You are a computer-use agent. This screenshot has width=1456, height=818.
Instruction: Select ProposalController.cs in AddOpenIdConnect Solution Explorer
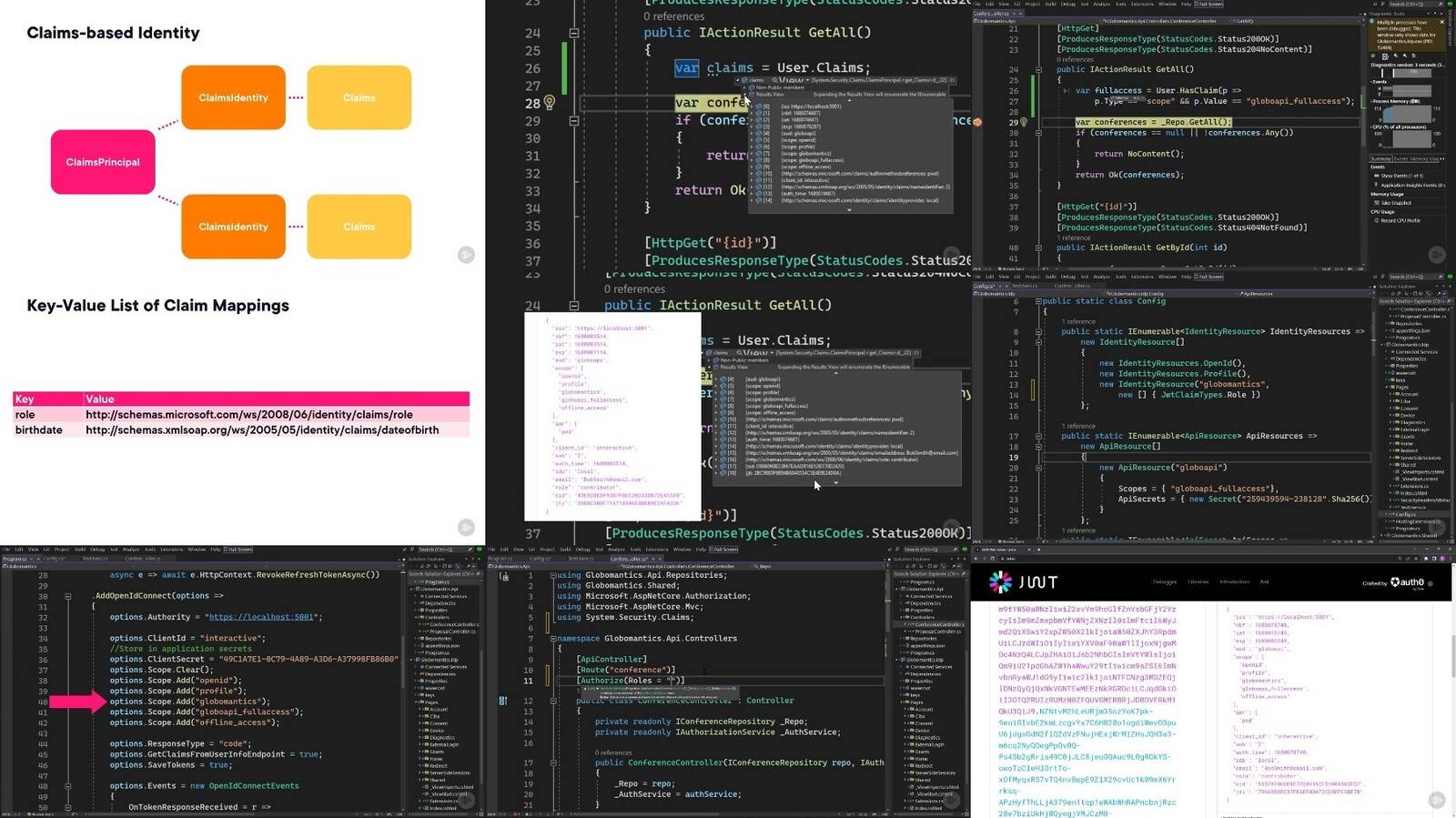click(453, 631)
